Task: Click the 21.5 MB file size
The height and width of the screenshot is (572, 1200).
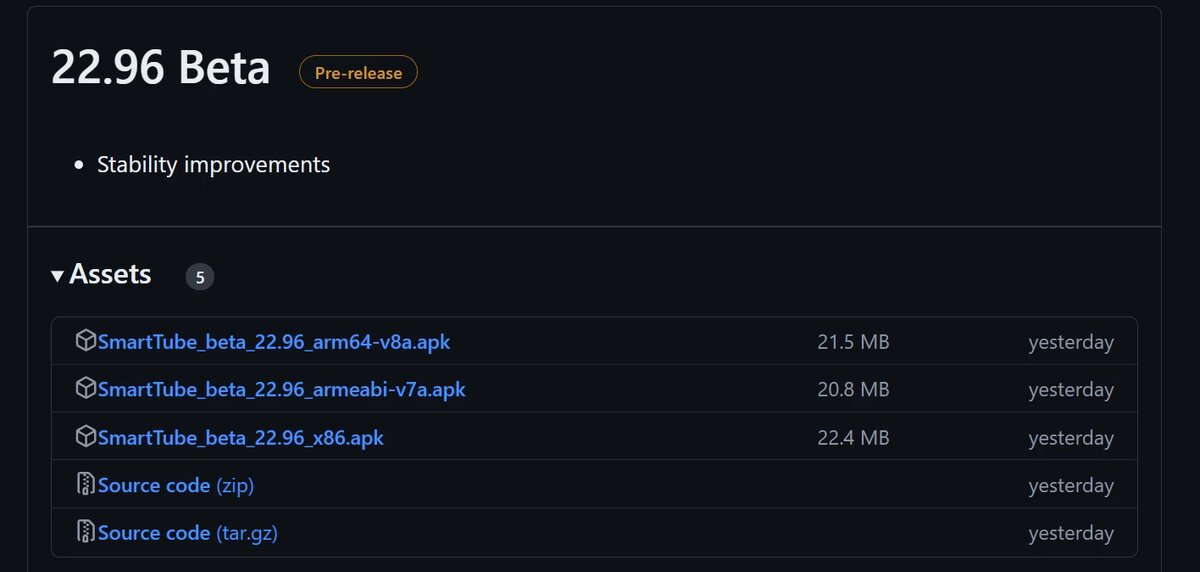Action: point(853,342)
